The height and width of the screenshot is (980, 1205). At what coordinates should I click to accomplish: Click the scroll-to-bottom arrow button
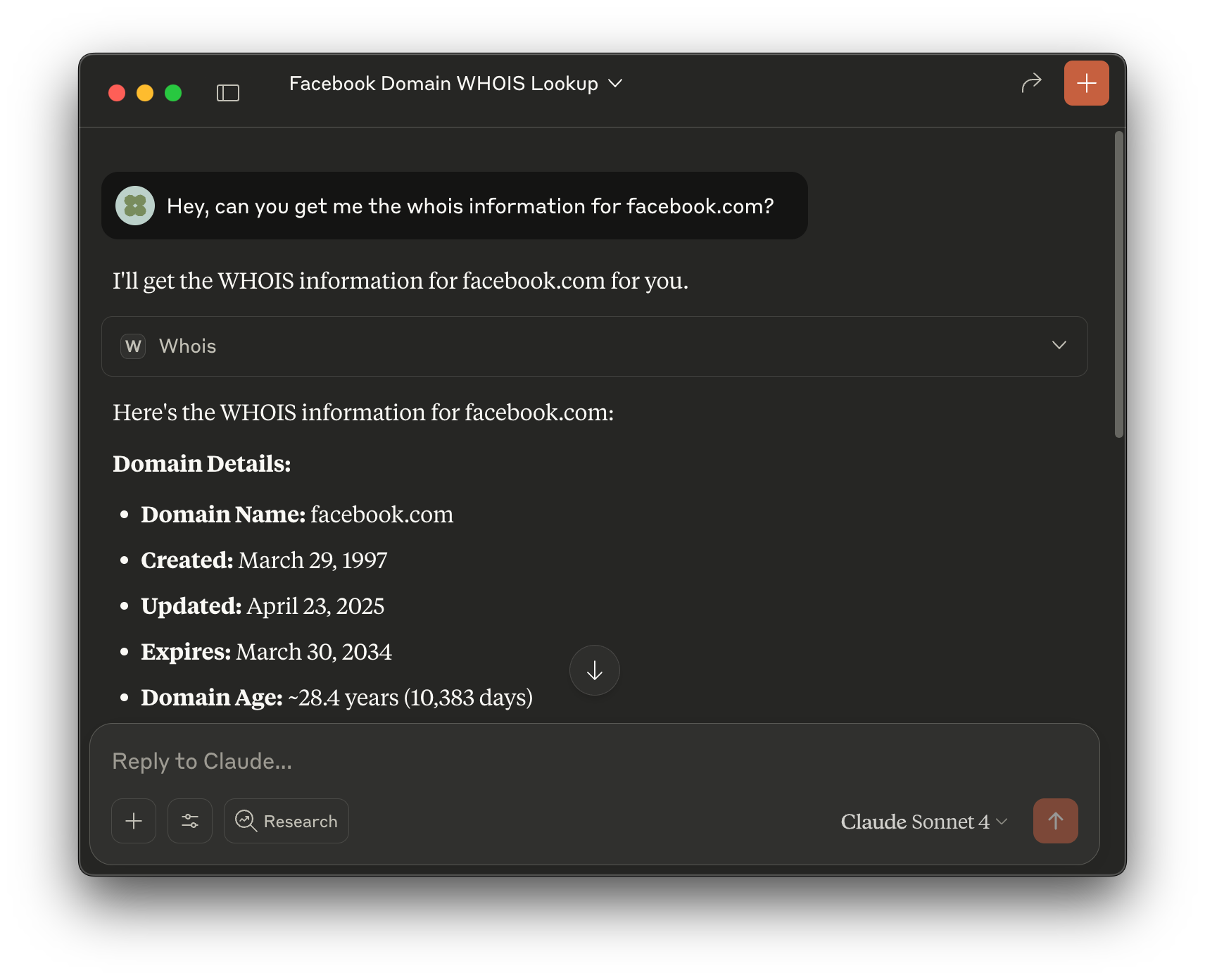(x=594, y=670)
